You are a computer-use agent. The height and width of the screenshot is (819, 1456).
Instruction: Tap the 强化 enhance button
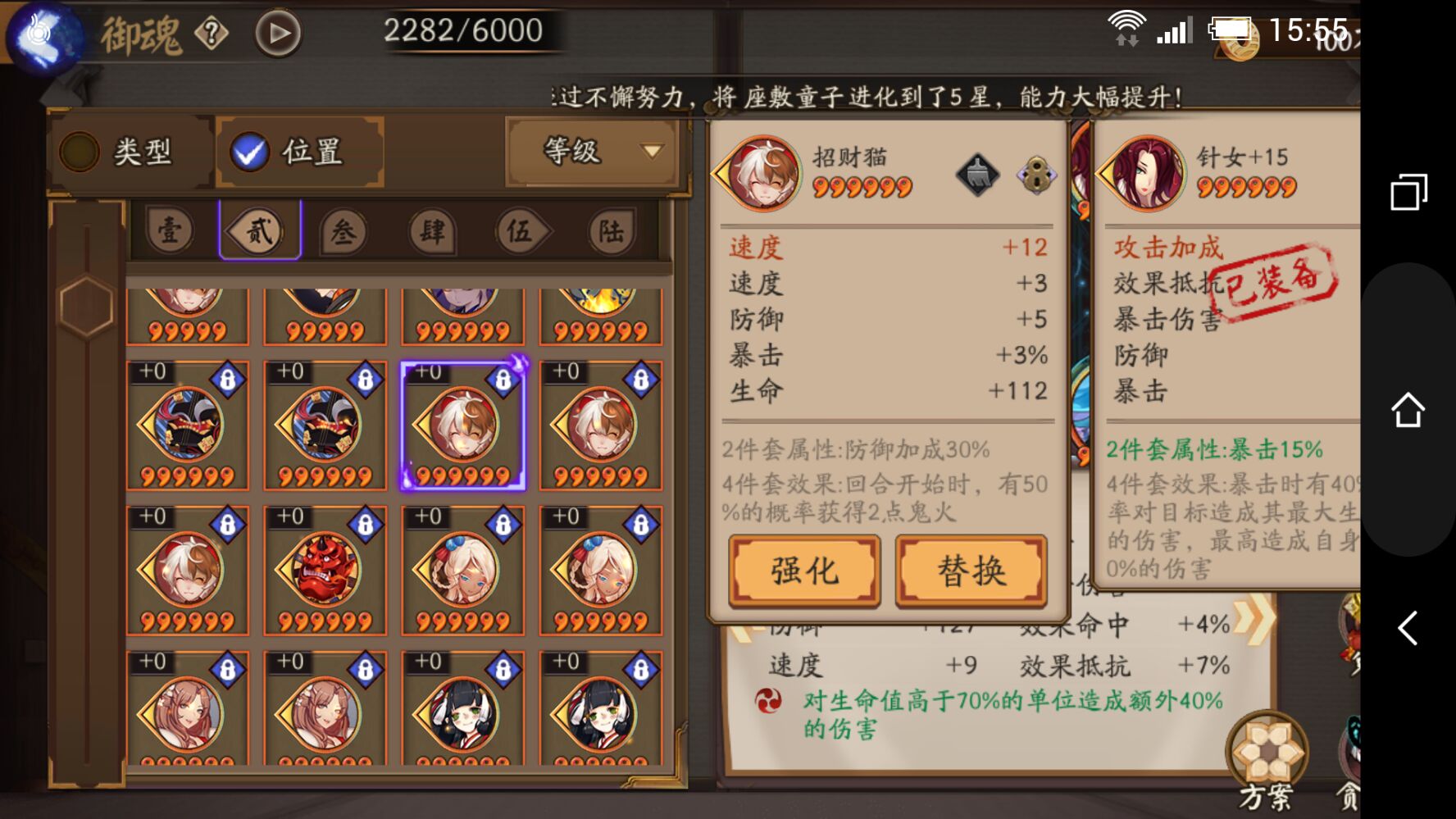[804, 571]
